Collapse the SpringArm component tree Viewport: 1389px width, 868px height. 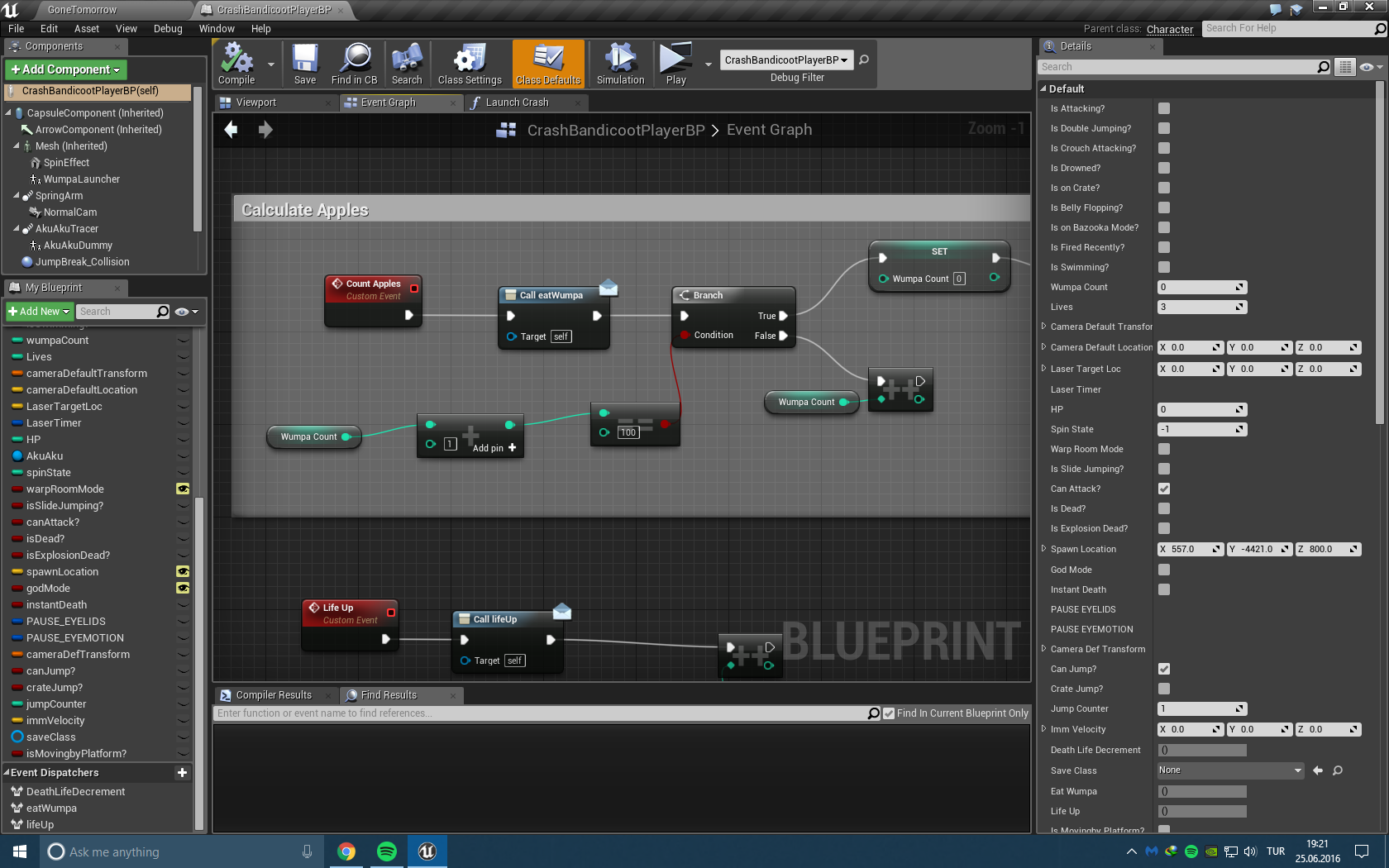(17, 196)
